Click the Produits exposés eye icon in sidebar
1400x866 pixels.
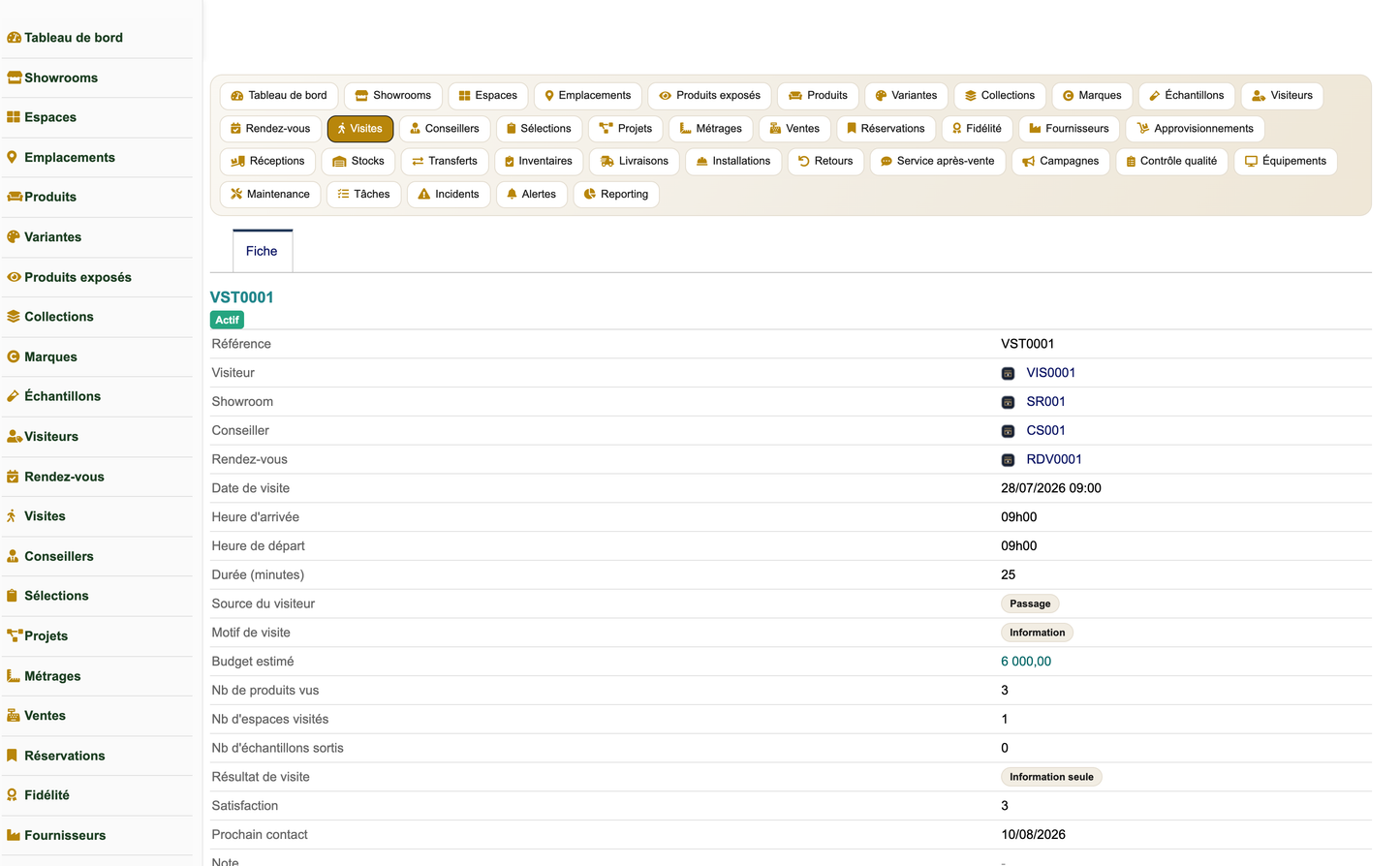pyautogui.click(x=14, y=277)
